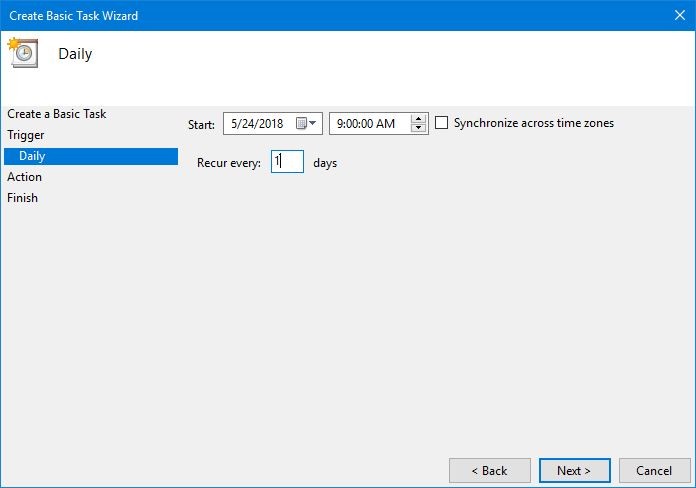Viewport: 696px width, 488px height.
Task: Select the highlighted Daily step
Action: (32, 156)
